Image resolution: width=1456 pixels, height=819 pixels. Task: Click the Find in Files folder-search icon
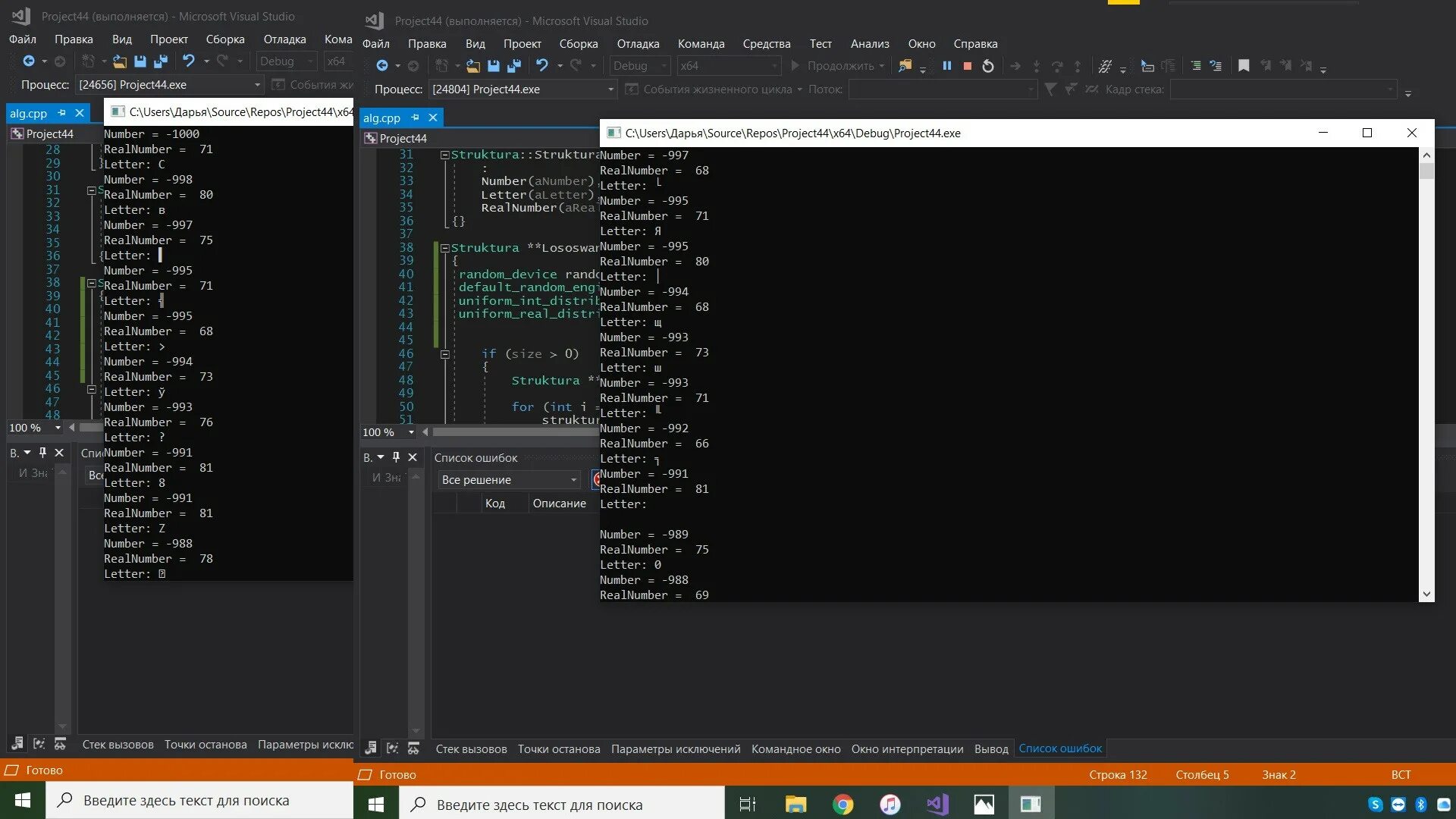tap(905, 66)
